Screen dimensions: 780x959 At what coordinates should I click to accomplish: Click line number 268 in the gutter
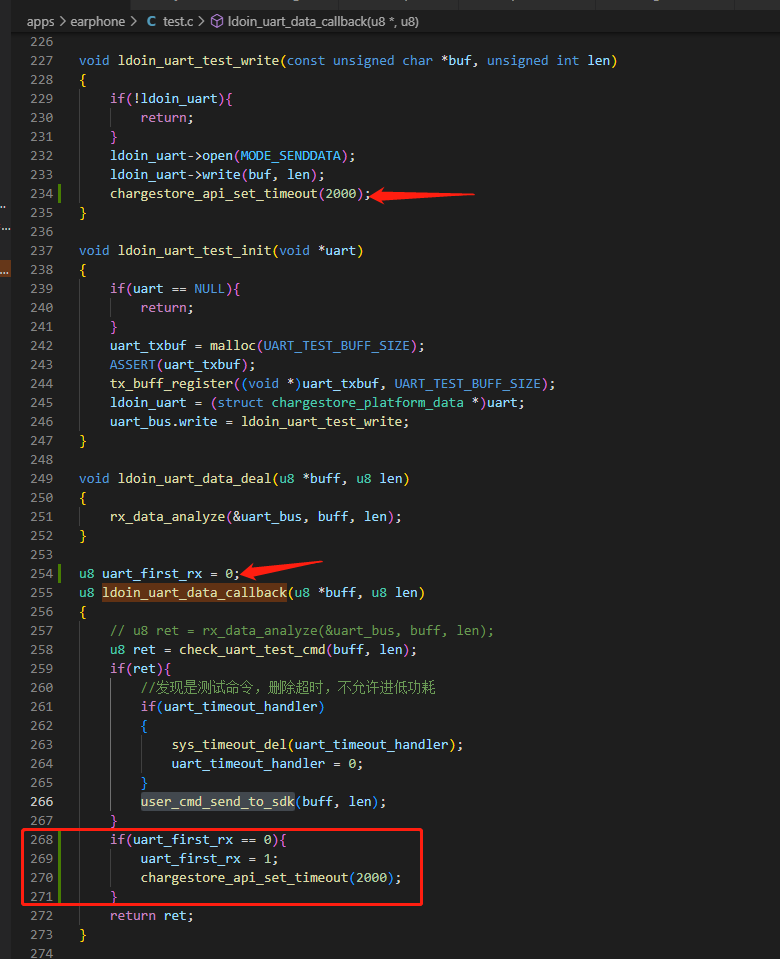(x=42, y=839)
